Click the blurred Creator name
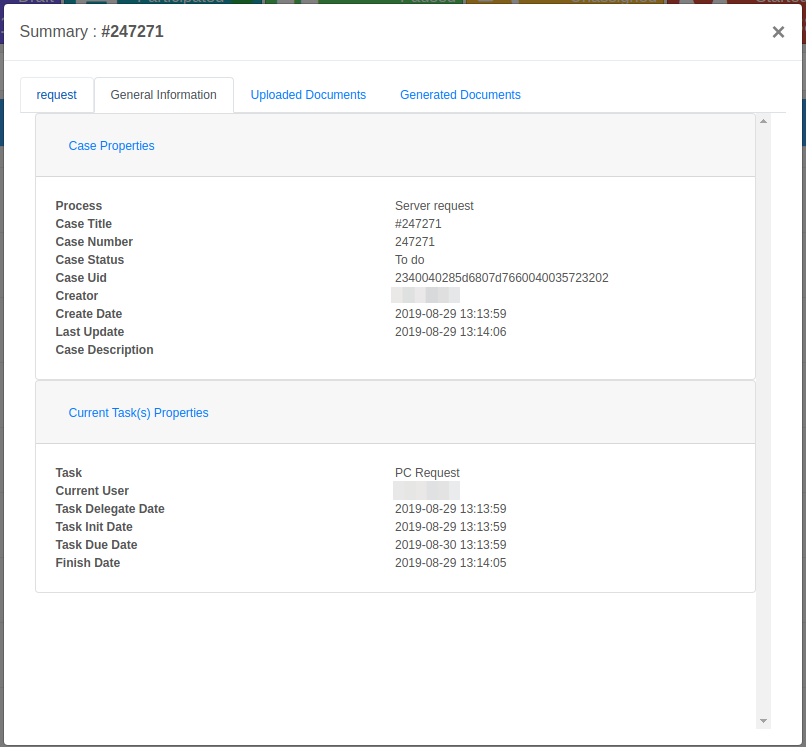This screenshot has width=806, height=747. click(427, 296)
